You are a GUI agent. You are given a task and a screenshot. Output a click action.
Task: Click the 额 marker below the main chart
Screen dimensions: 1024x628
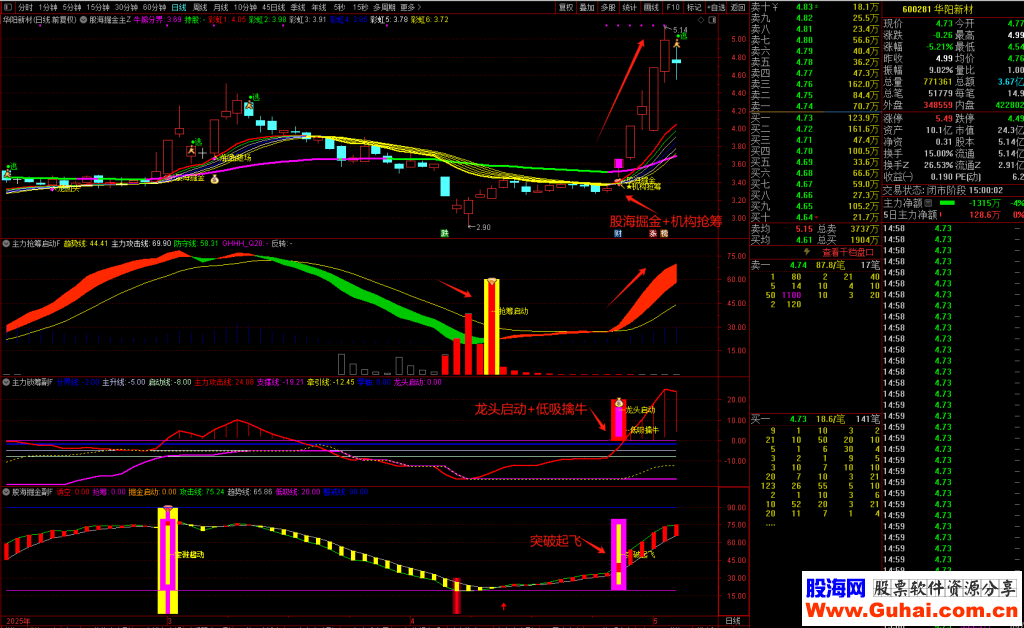[x=664, y=233]
